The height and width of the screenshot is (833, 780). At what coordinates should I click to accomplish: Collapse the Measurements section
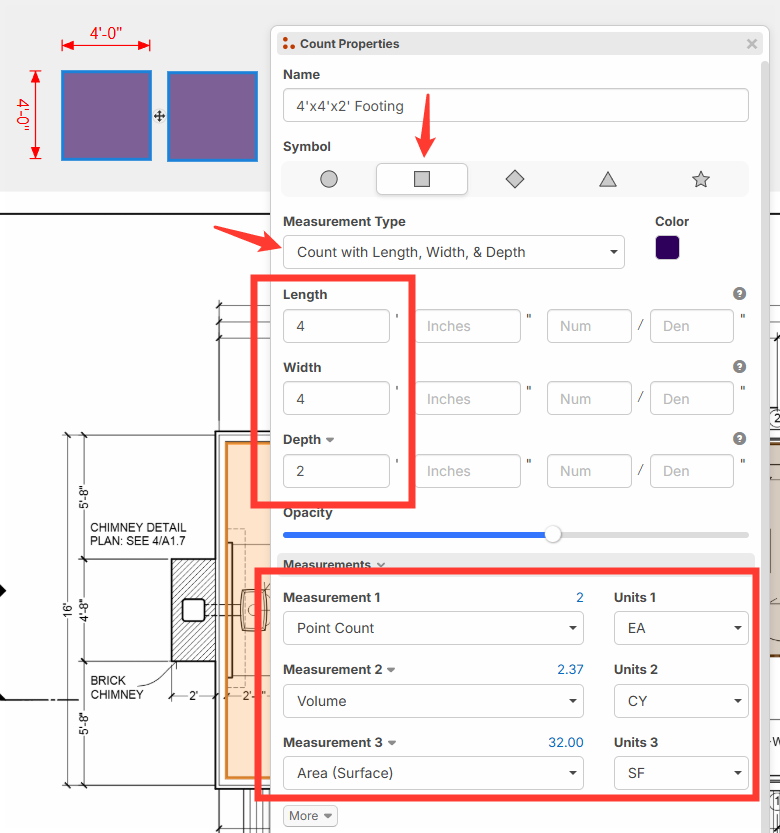[381, 565]
